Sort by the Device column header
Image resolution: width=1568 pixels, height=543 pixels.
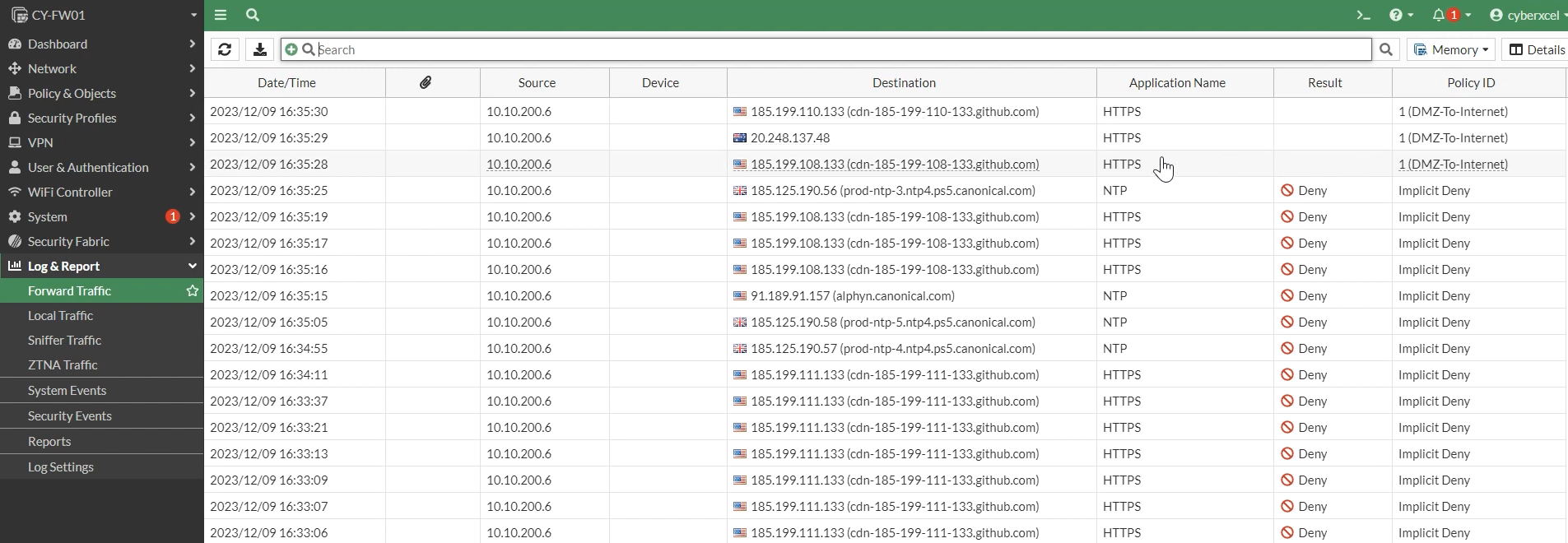[x=660, y=82]
